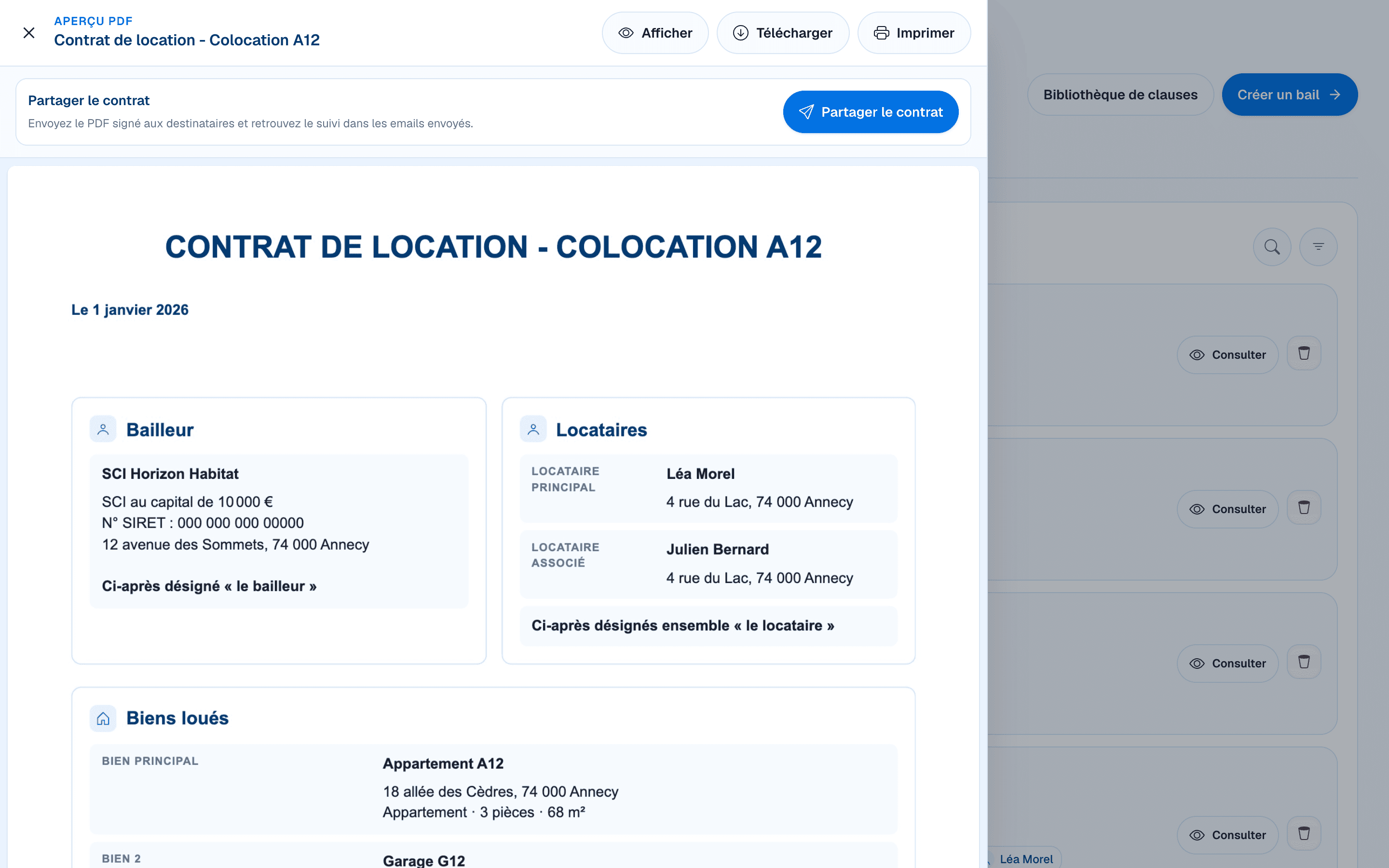Viewport: 1389px width, 868px height.
Task: Click Ci-après désigné « le bailleur » text
Action: [209, 586]
